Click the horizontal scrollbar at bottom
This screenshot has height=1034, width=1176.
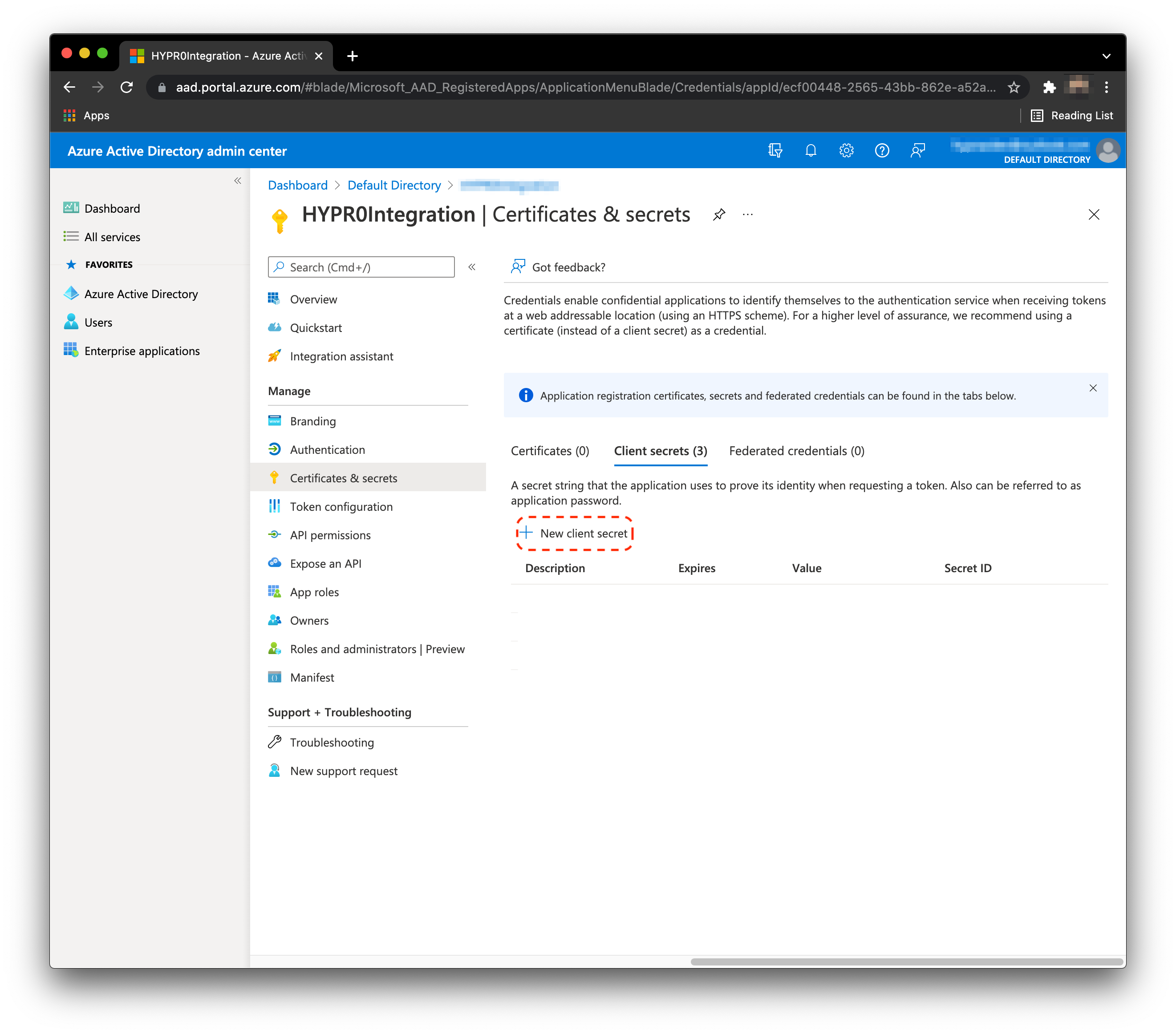(x=907, y=961)
